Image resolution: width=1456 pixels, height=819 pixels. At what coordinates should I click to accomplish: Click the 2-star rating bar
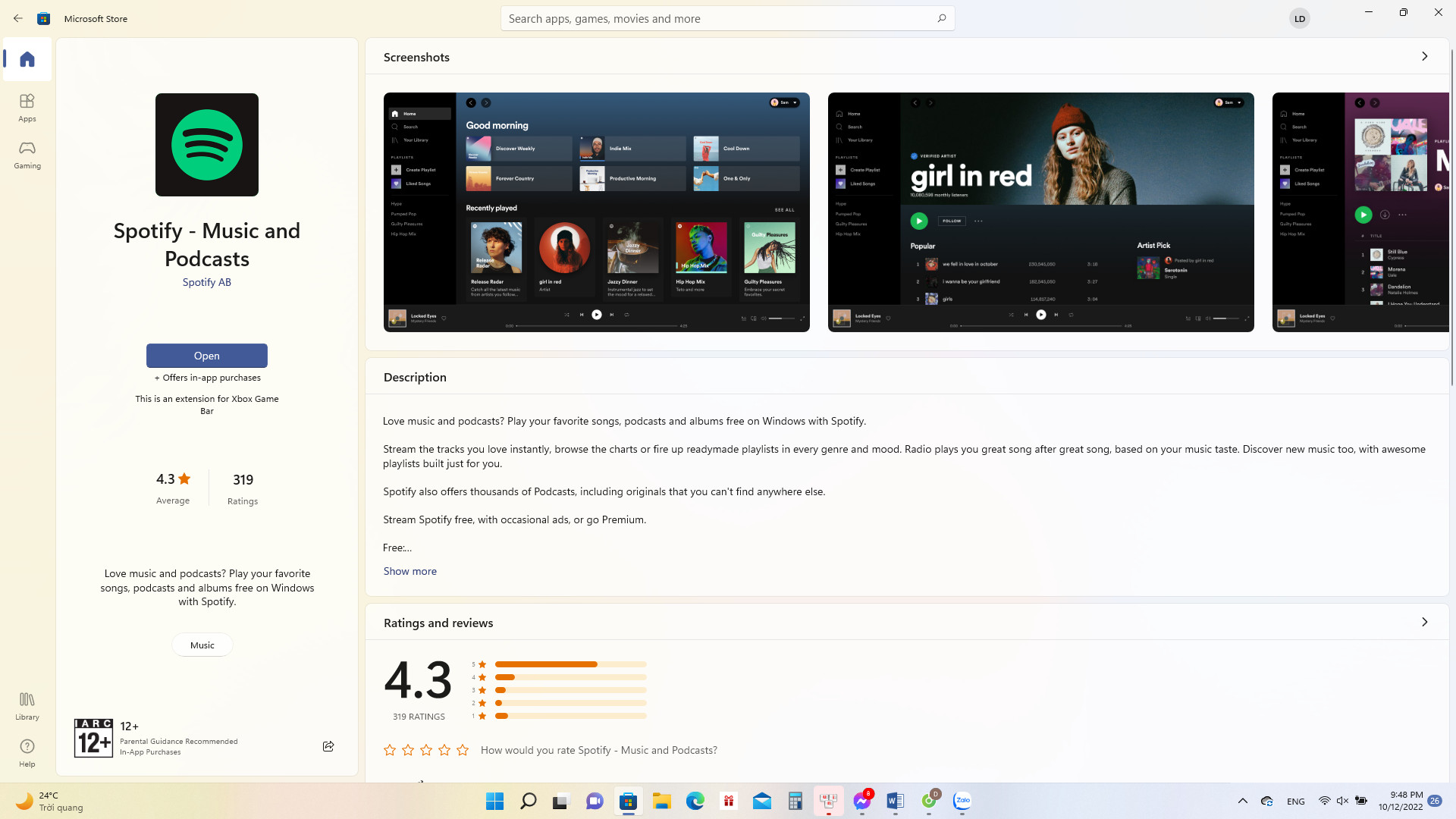pyautogui.click(x=570, y=703)
